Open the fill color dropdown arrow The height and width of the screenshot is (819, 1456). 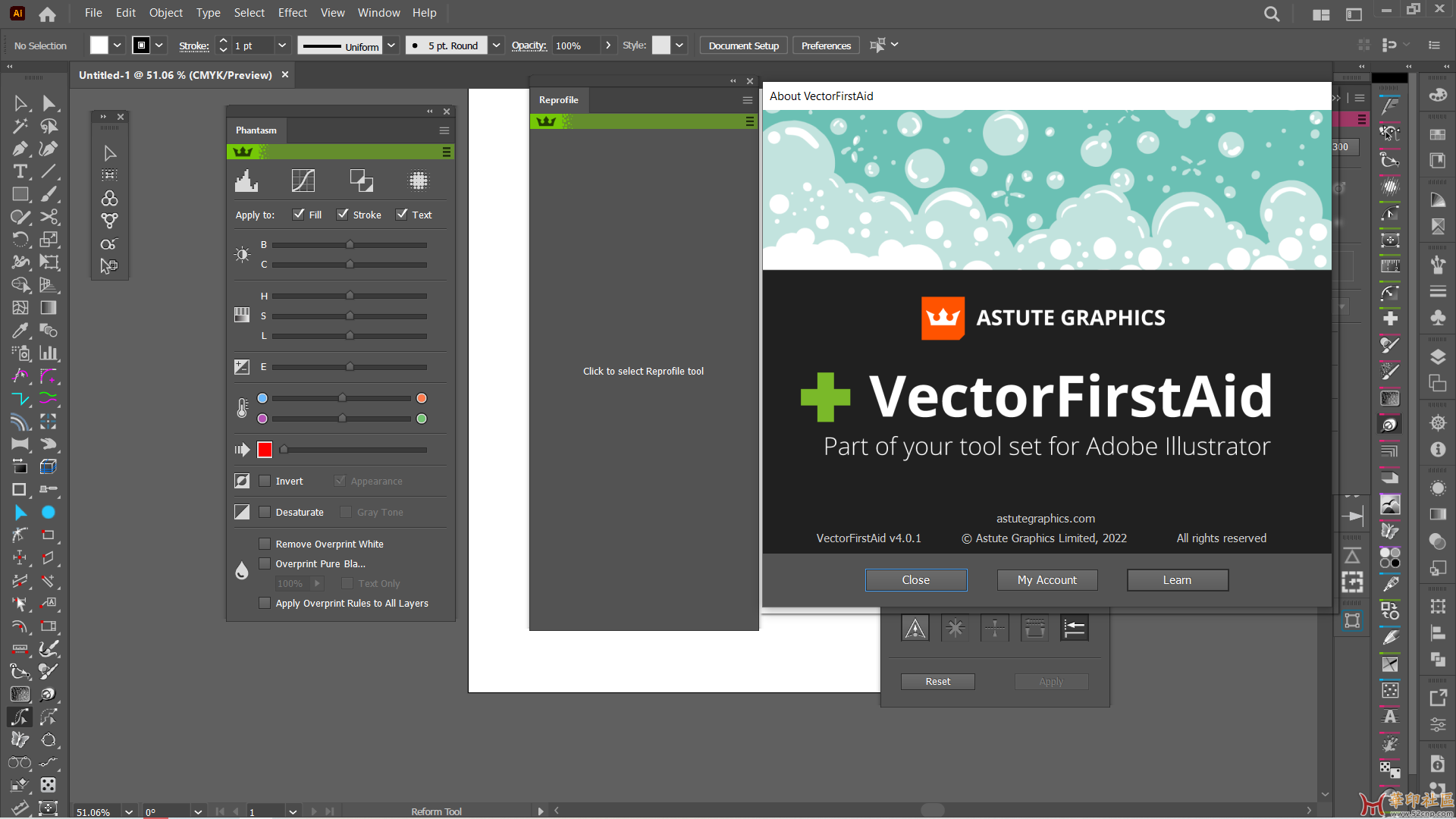coord(118,45)
